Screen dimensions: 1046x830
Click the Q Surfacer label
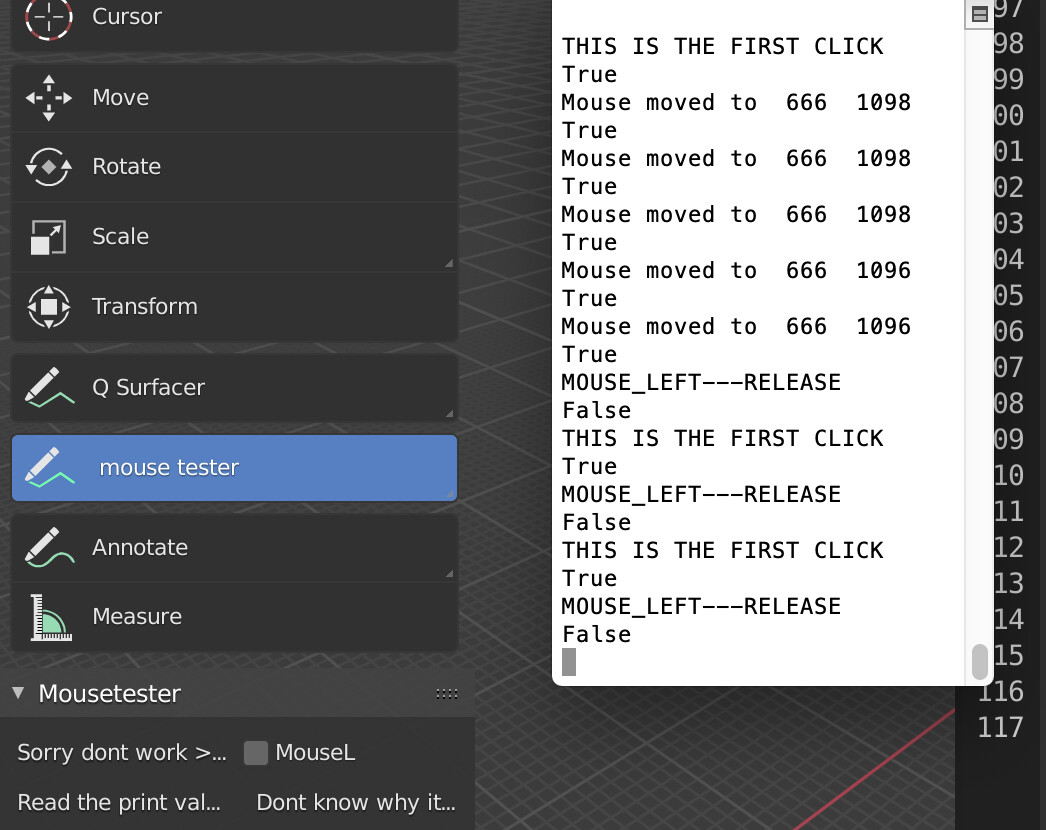[148, 387]
